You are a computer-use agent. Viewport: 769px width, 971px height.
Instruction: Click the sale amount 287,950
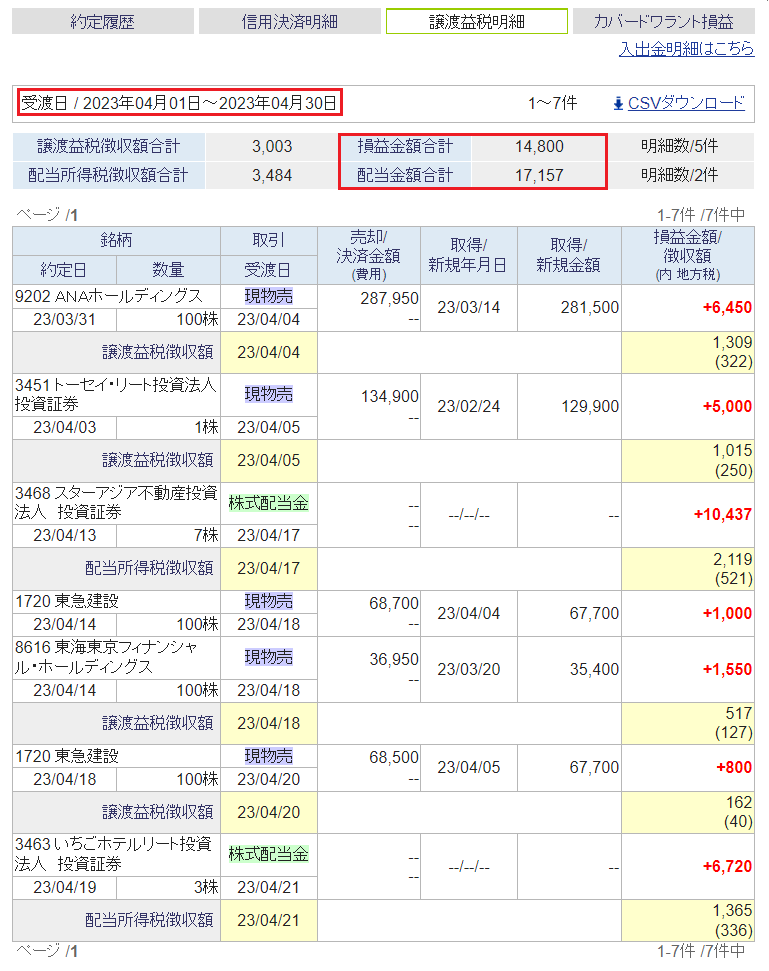click(x=389, y=298)
